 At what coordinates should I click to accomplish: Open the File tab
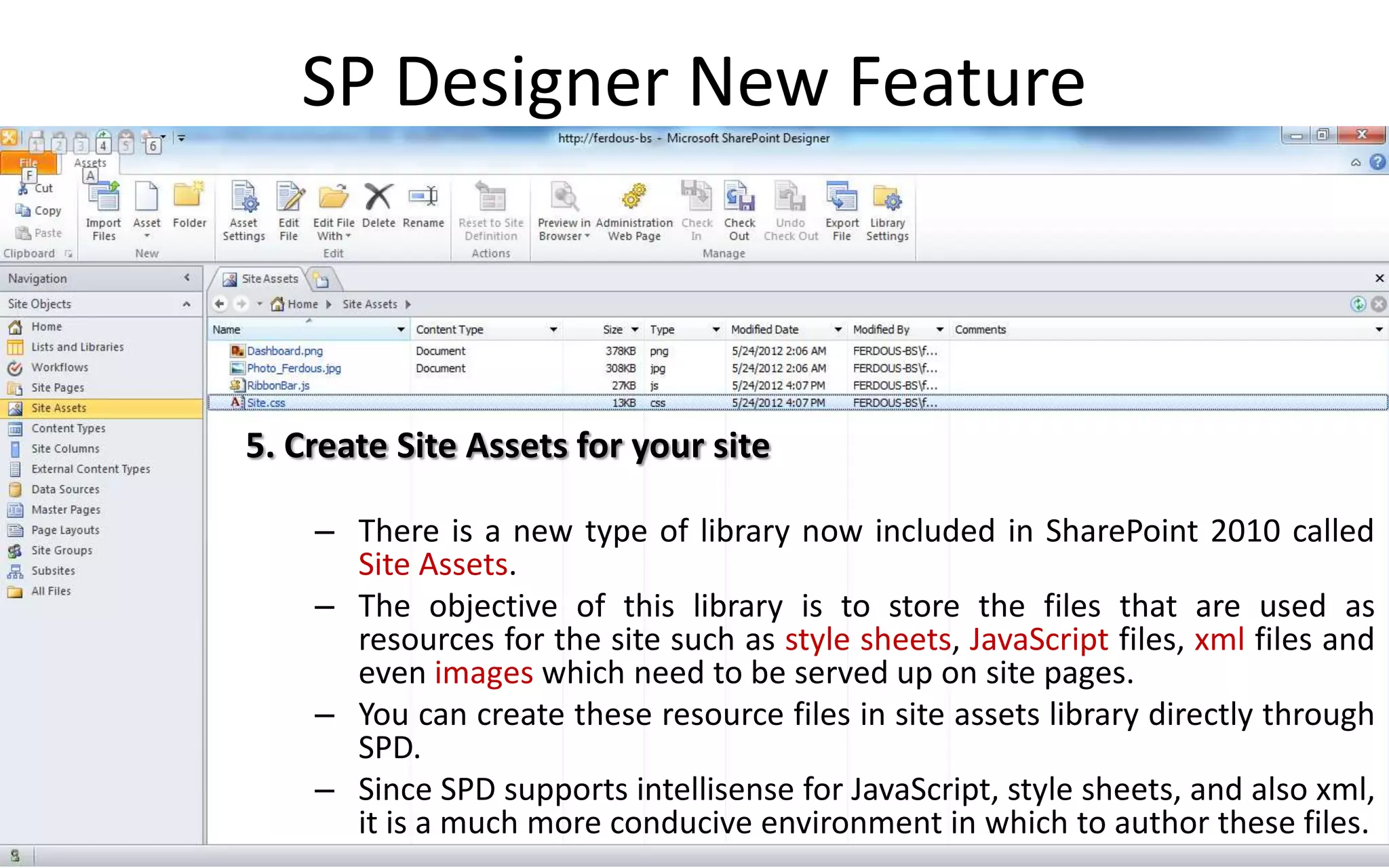28,163
